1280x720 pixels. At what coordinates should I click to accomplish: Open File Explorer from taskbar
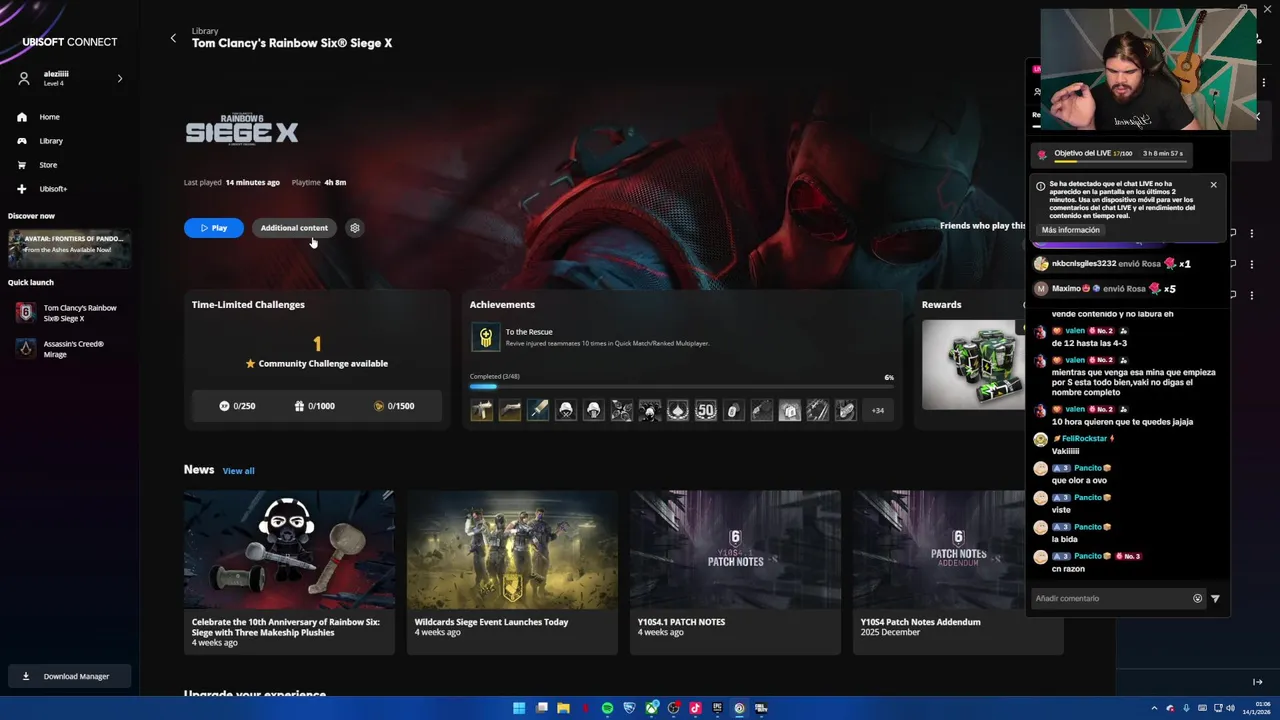pos(563,708)
